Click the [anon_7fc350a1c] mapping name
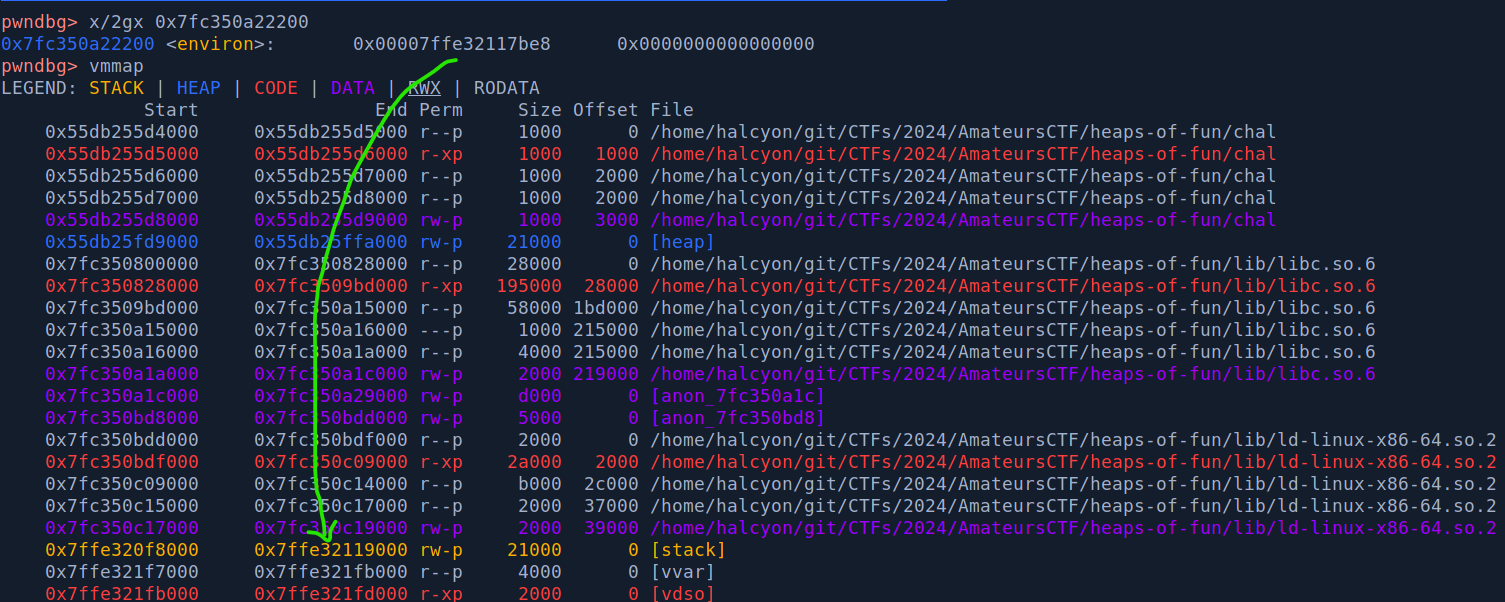 (737, 396)
